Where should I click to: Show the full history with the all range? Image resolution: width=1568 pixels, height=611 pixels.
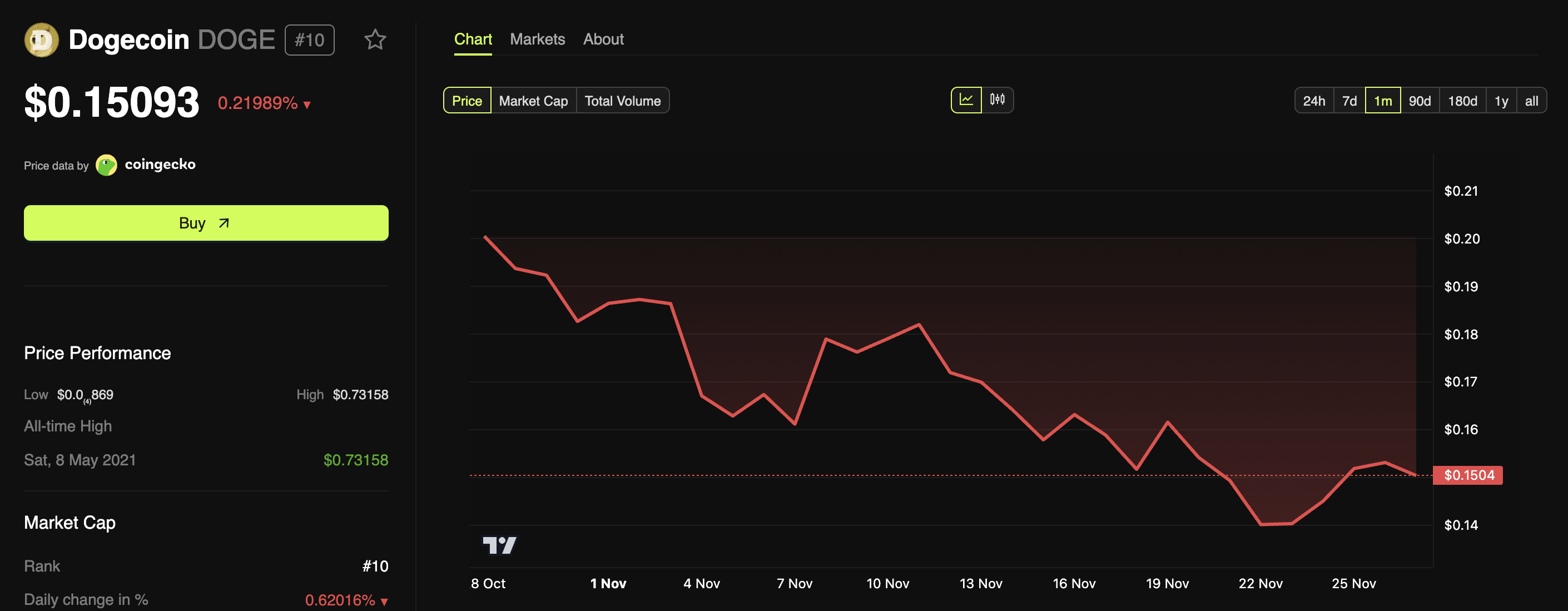[x=1531, y=101]
